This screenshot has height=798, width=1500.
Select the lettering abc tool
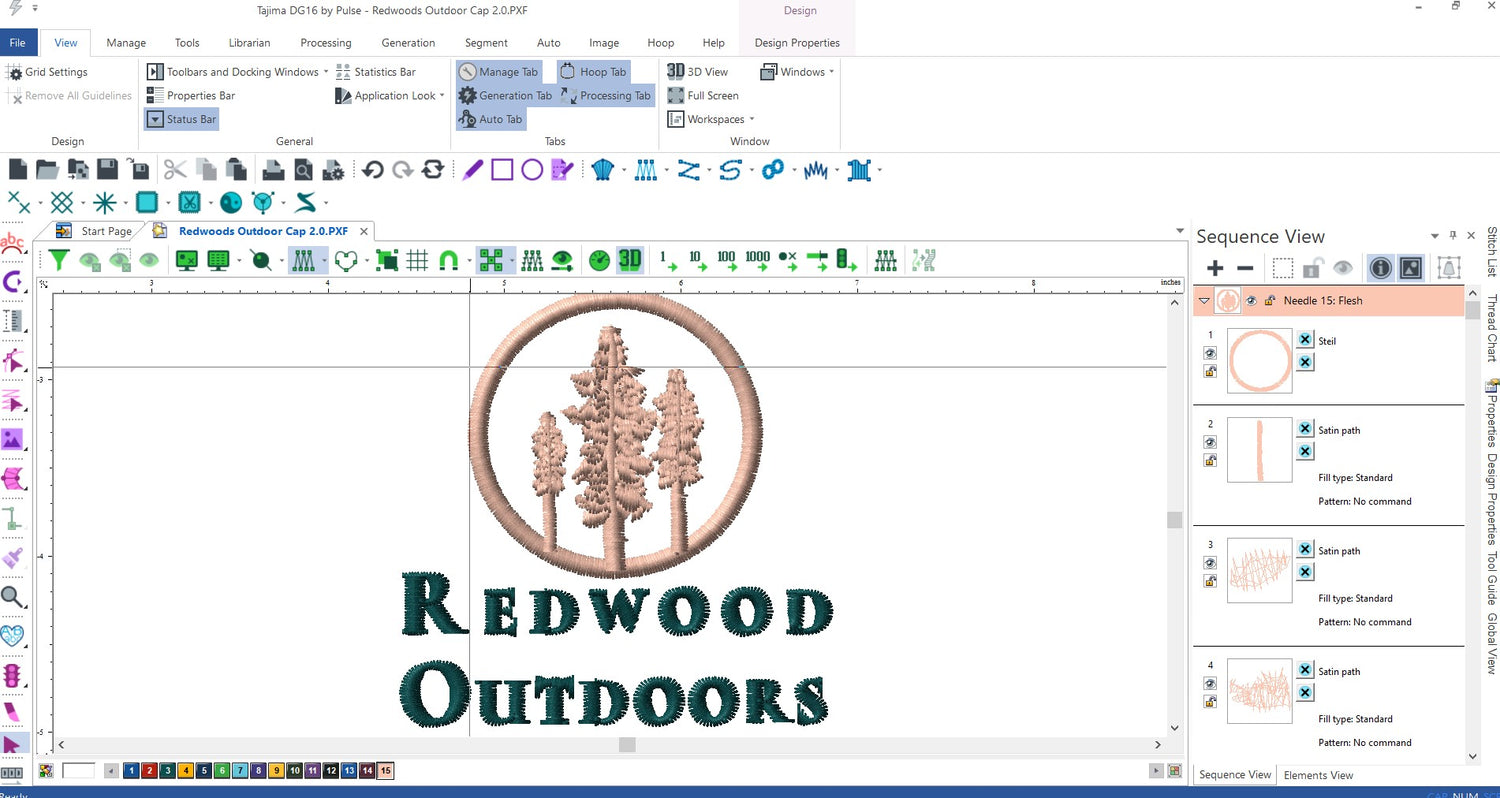12,242
